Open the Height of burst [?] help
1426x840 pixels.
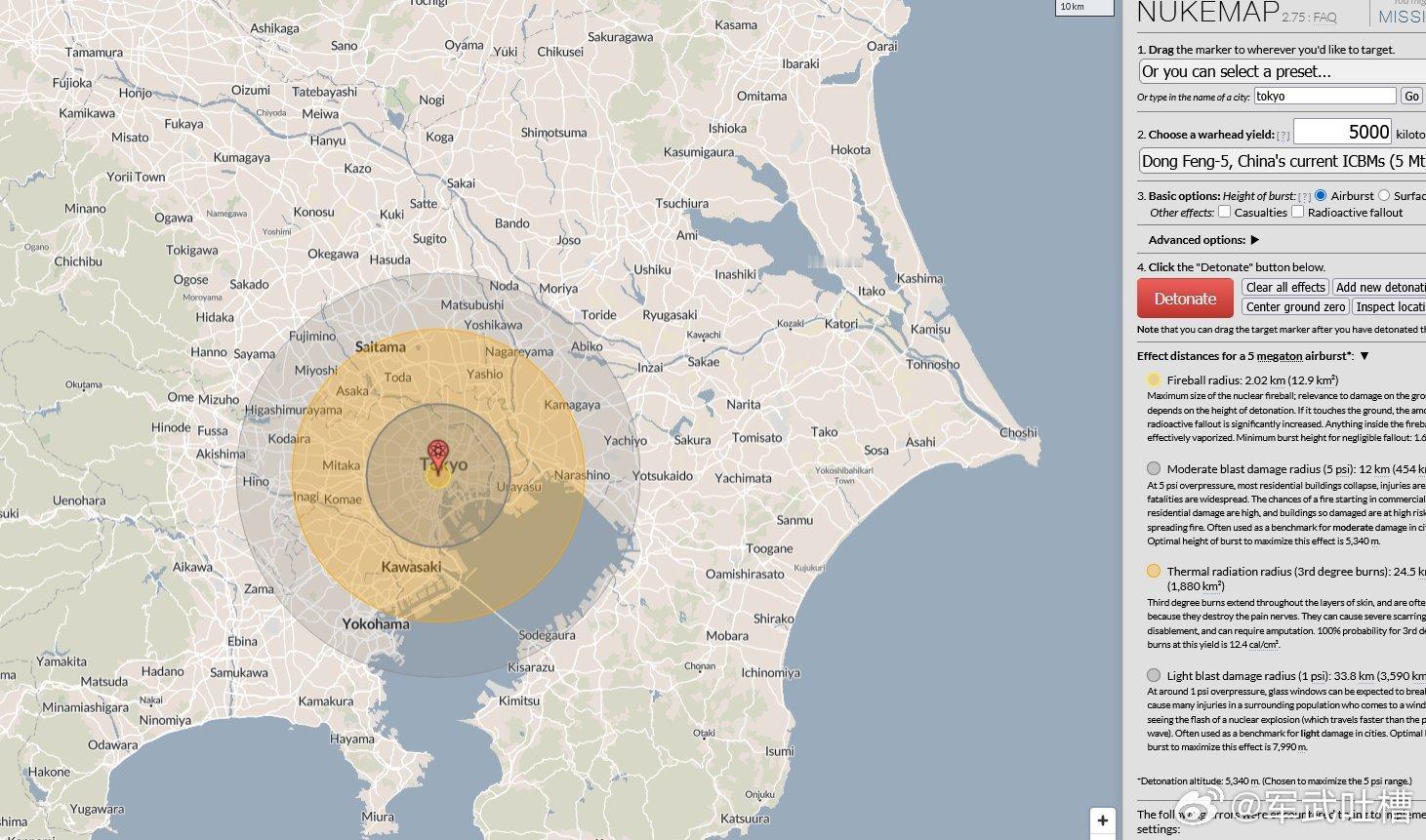pyautogui.click(x=1304, y=197)
